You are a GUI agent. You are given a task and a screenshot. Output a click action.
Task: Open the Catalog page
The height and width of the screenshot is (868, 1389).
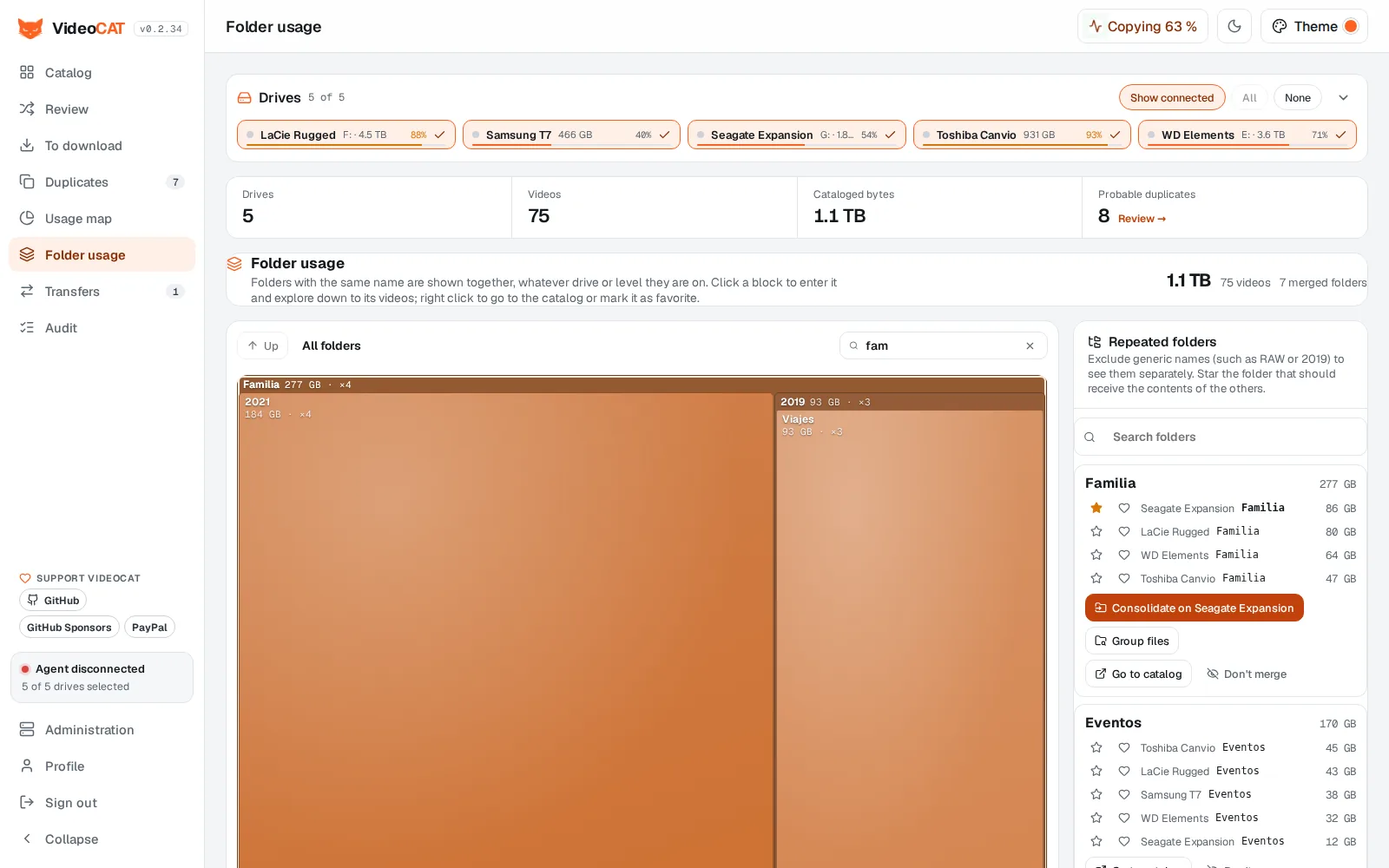(x=102, y=73)
